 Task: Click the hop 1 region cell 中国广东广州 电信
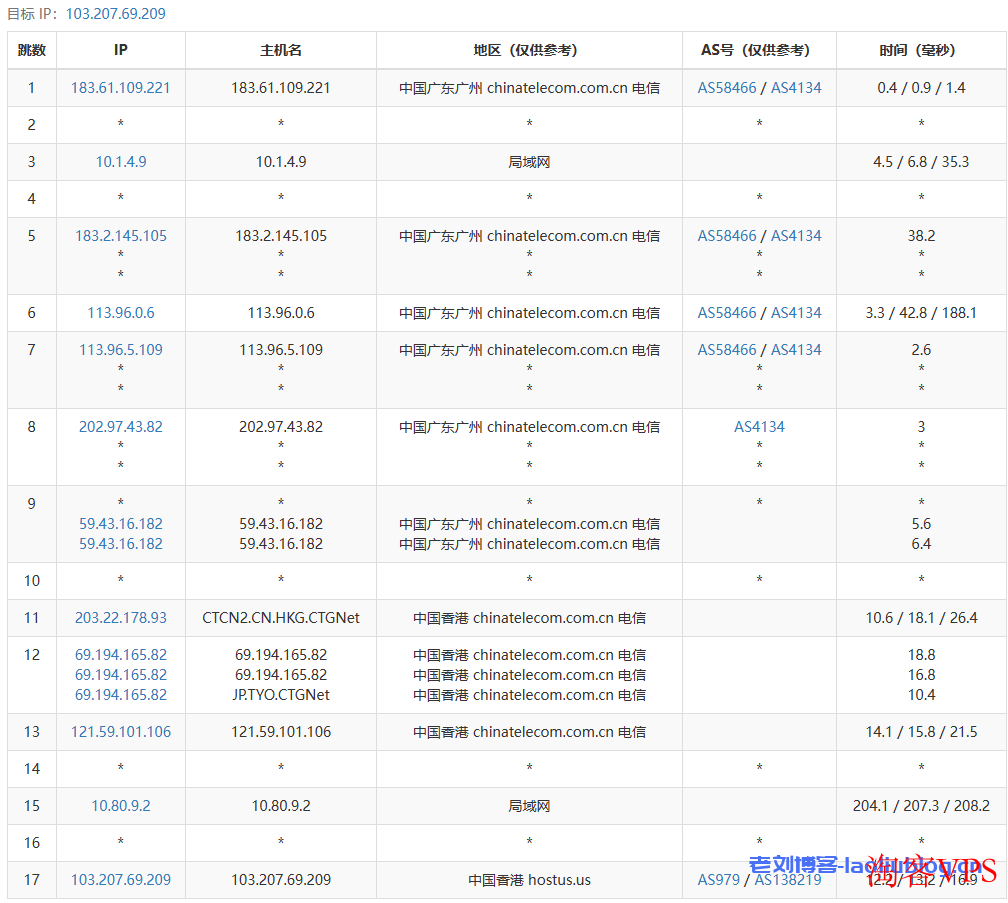coord(529,88)
